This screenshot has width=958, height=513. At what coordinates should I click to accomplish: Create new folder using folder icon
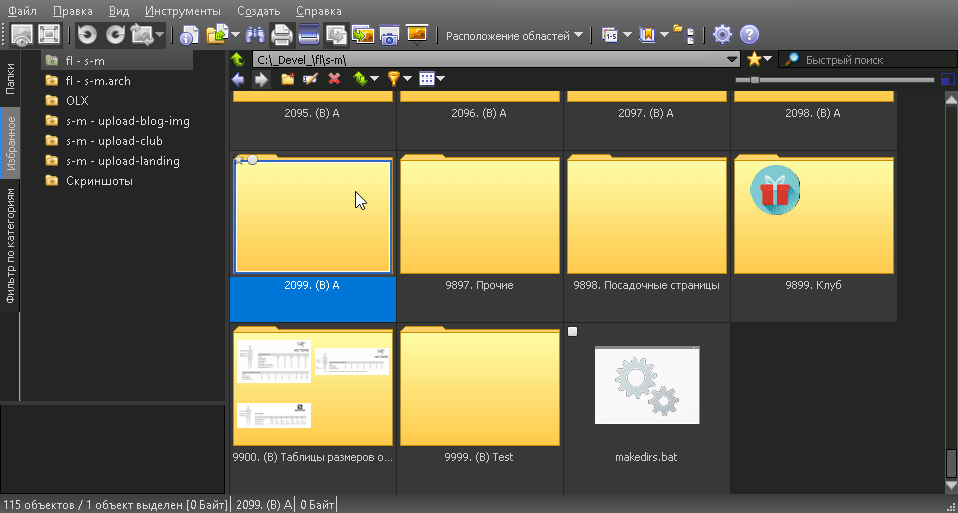pyautogui.click(x=287, y=78)
